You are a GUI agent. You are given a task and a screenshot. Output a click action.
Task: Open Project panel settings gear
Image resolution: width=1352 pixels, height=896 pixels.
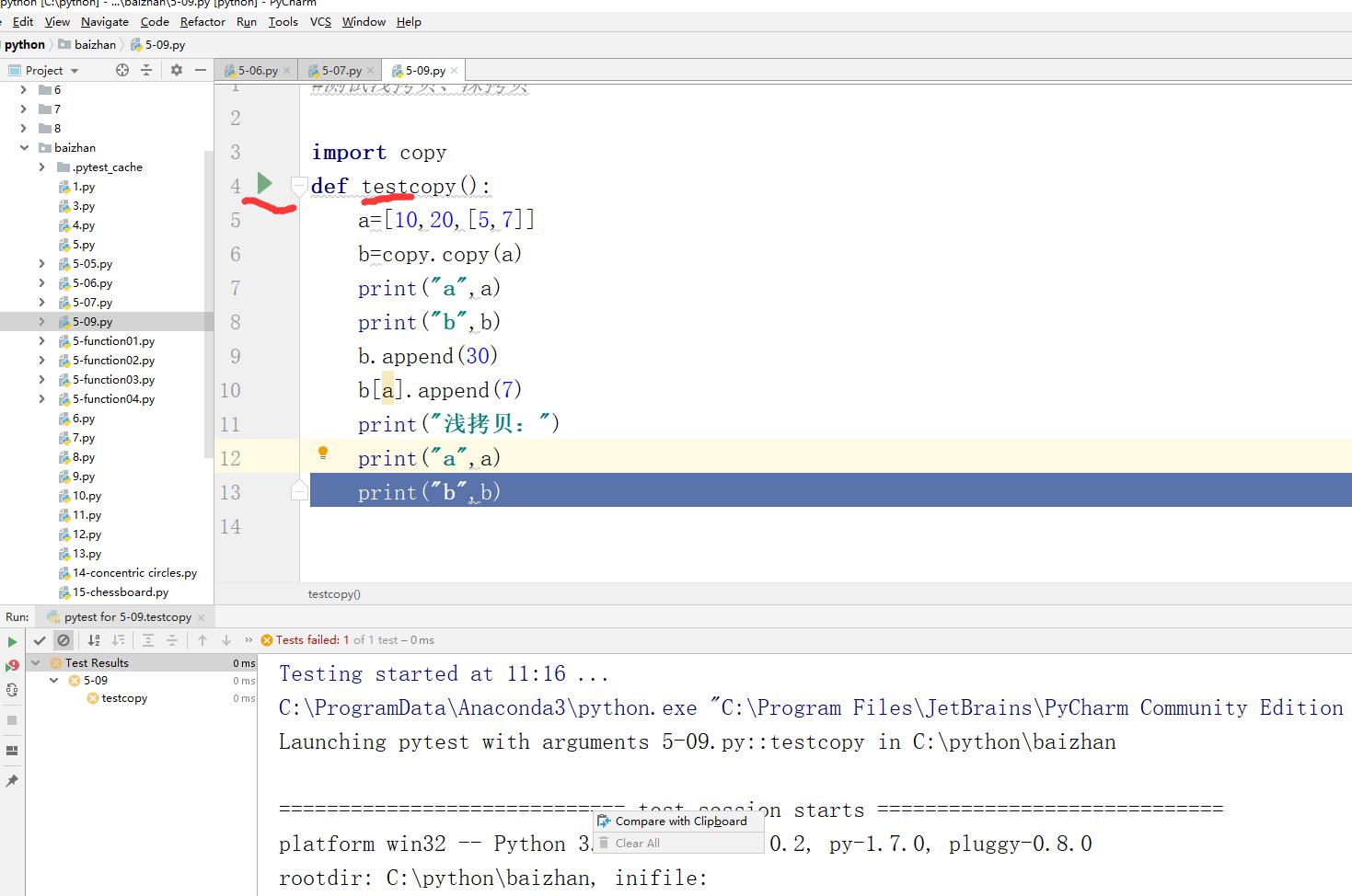(x=177, y=70)
